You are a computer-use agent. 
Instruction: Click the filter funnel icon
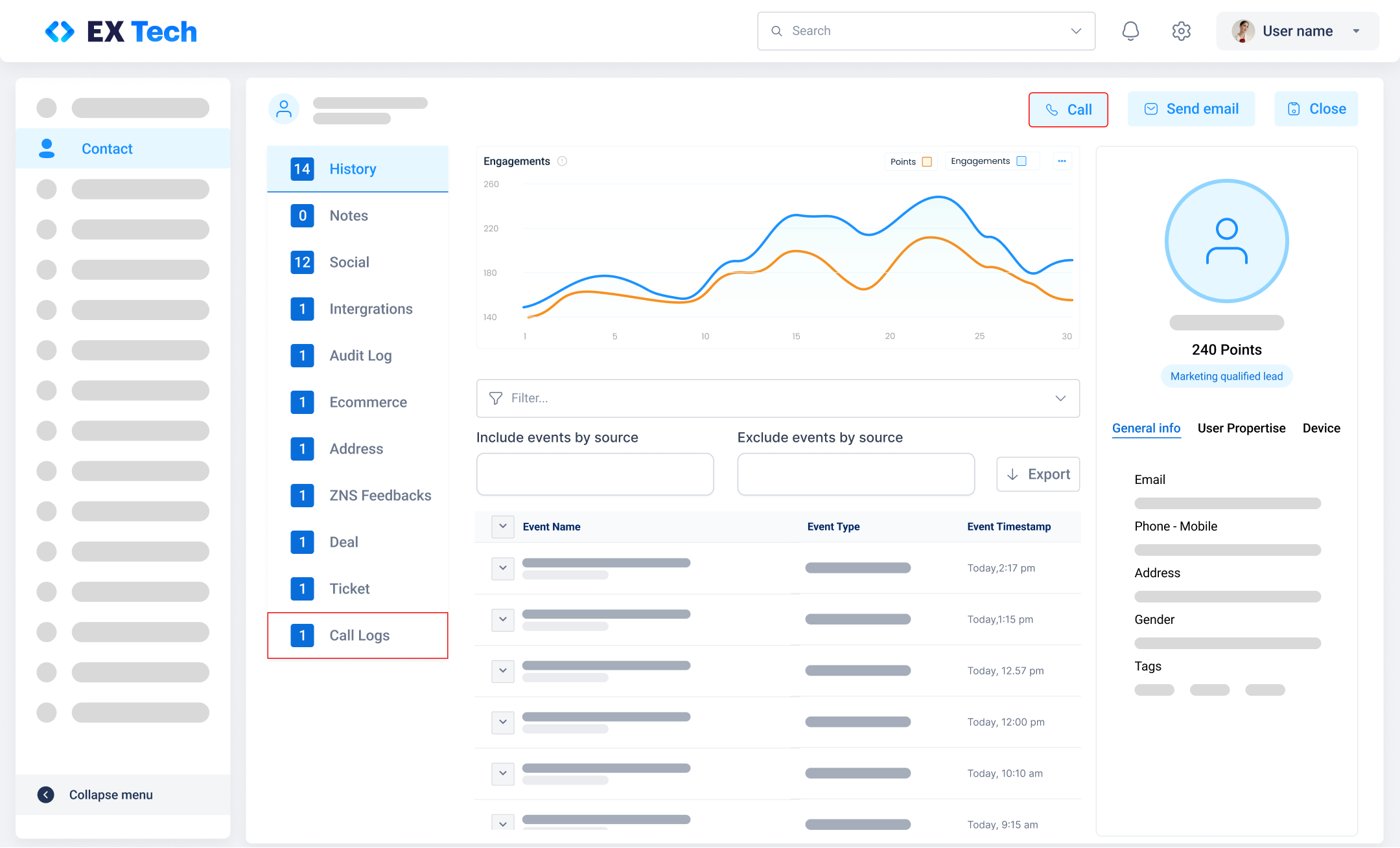click(x=496, y=398)
